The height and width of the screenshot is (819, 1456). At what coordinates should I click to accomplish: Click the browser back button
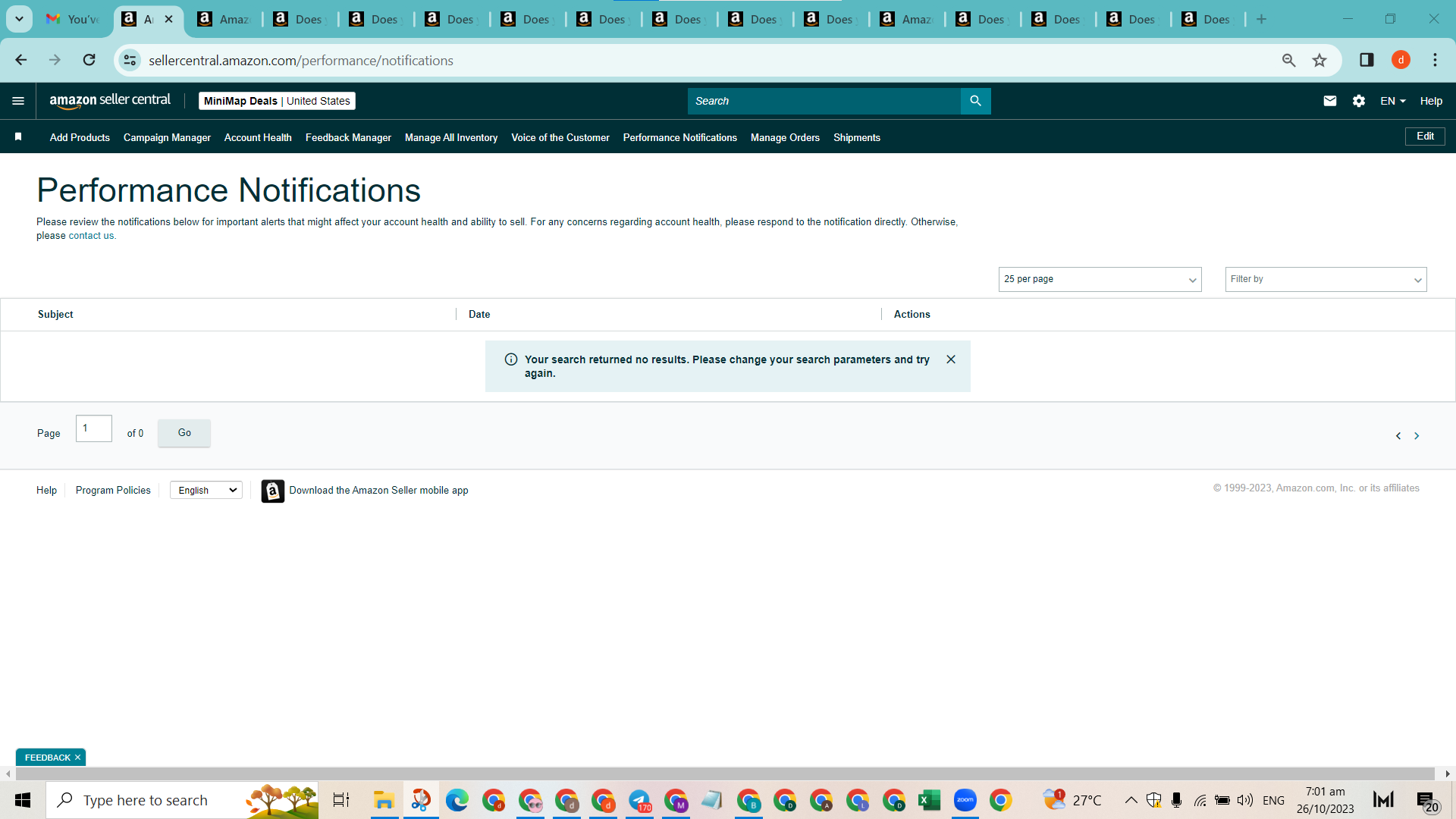(21, 60)
